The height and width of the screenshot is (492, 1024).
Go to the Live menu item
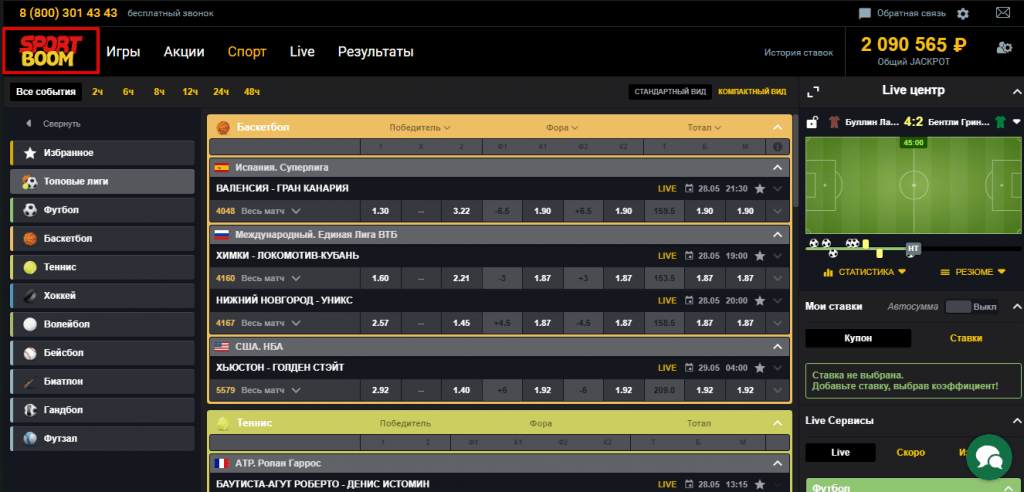point(302,52)
